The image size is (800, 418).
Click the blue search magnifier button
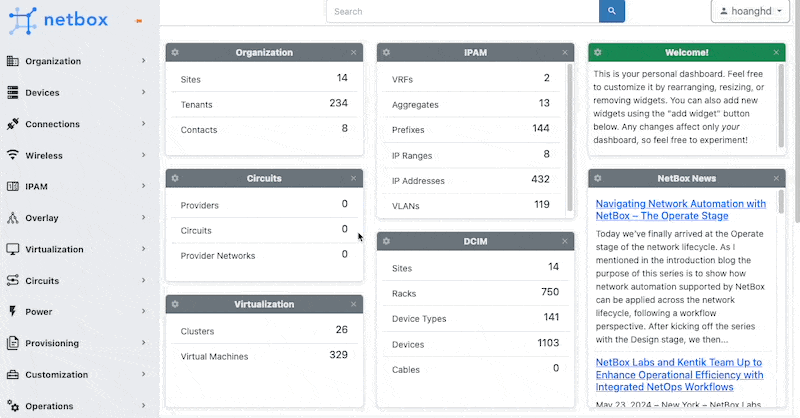[612, 11]
